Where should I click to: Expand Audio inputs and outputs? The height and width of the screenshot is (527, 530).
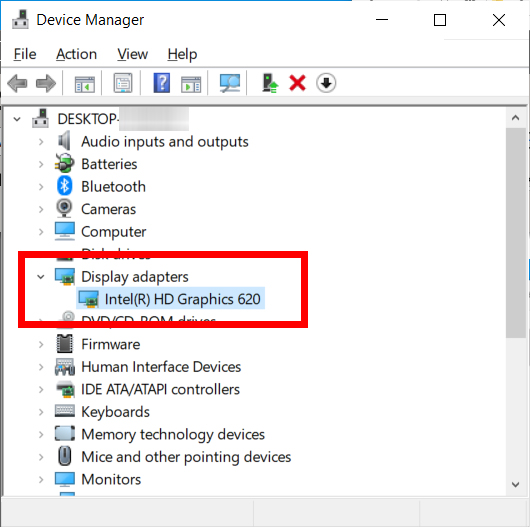(41, 142)
